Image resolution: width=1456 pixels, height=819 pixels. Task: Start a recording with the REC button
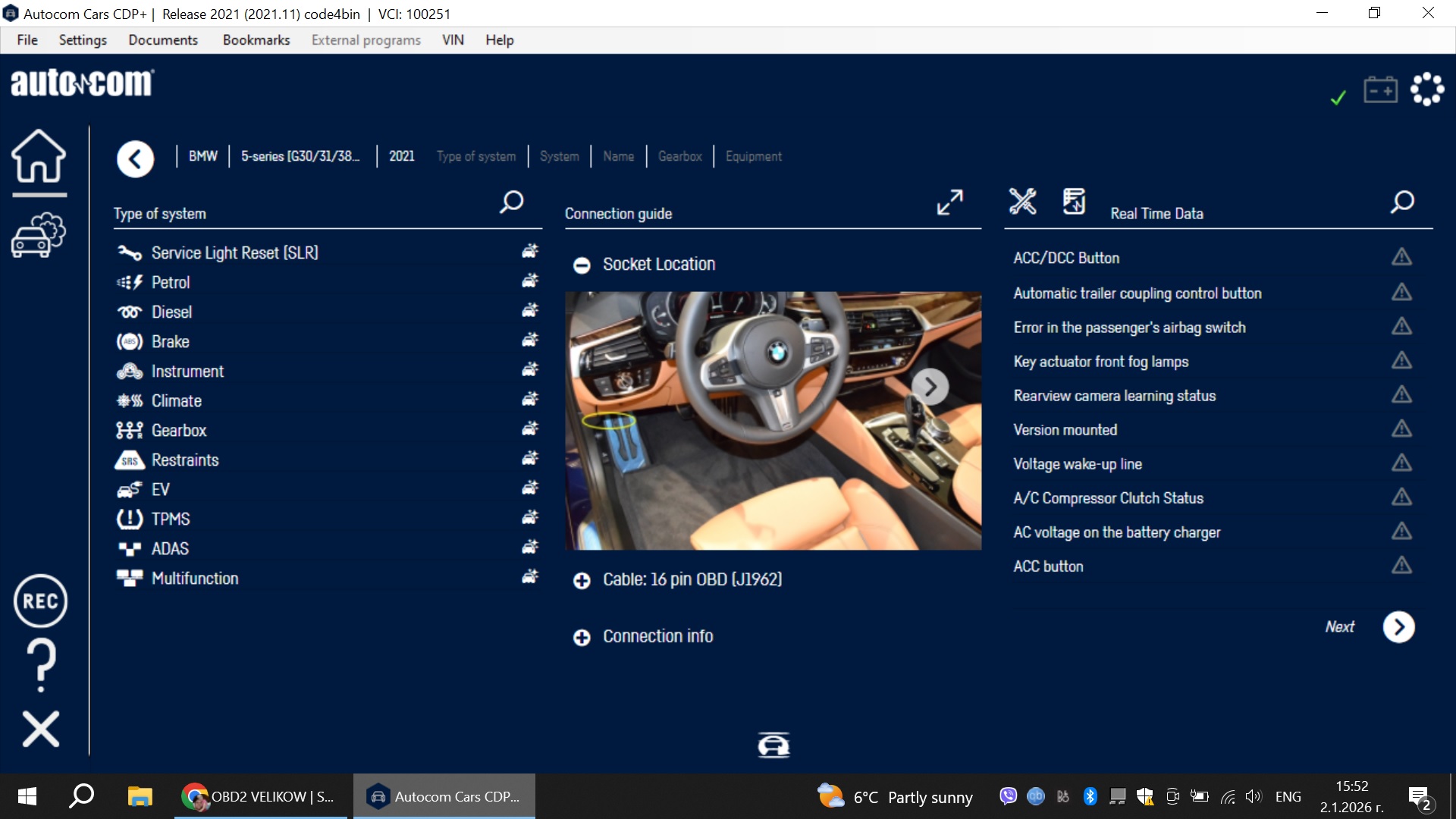[40, 601]
